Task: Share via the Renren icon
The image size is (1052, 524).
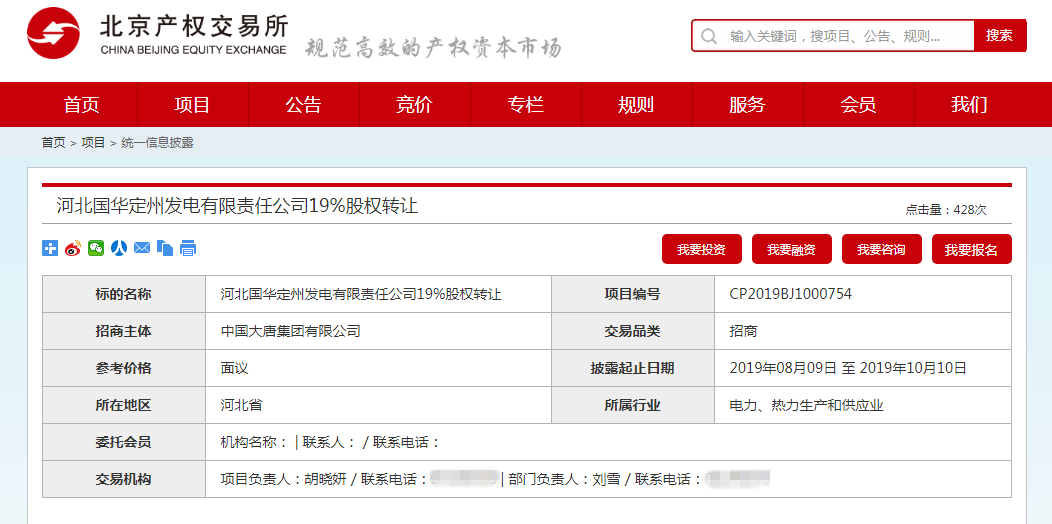Action: click(x=119, y=248)
